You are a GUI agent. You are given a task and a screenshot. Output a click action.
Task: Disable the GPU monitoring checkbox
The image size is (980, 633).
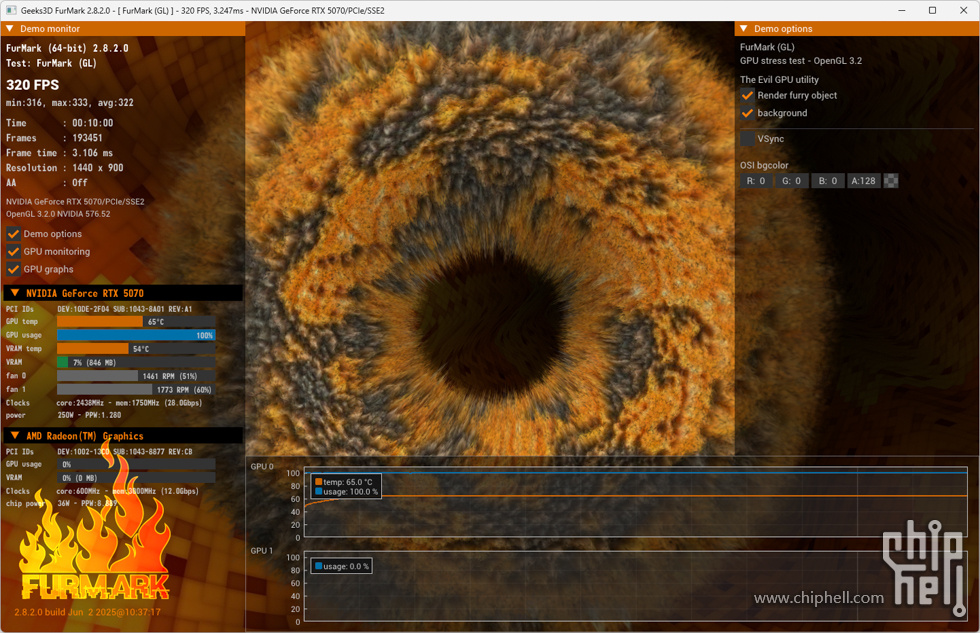pos(14,252)
